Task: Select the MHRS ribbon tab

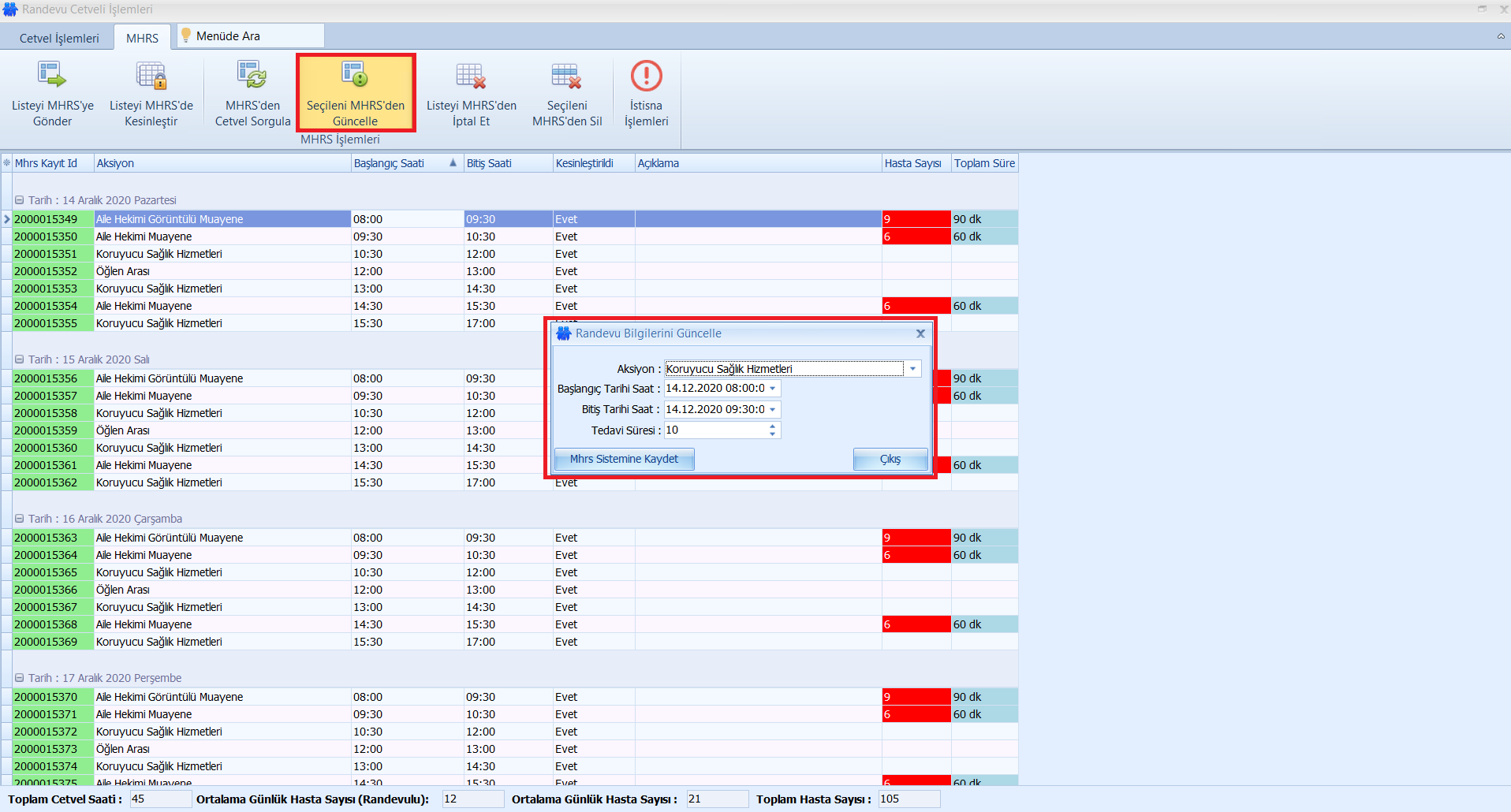Action: [x=142, y=38]
